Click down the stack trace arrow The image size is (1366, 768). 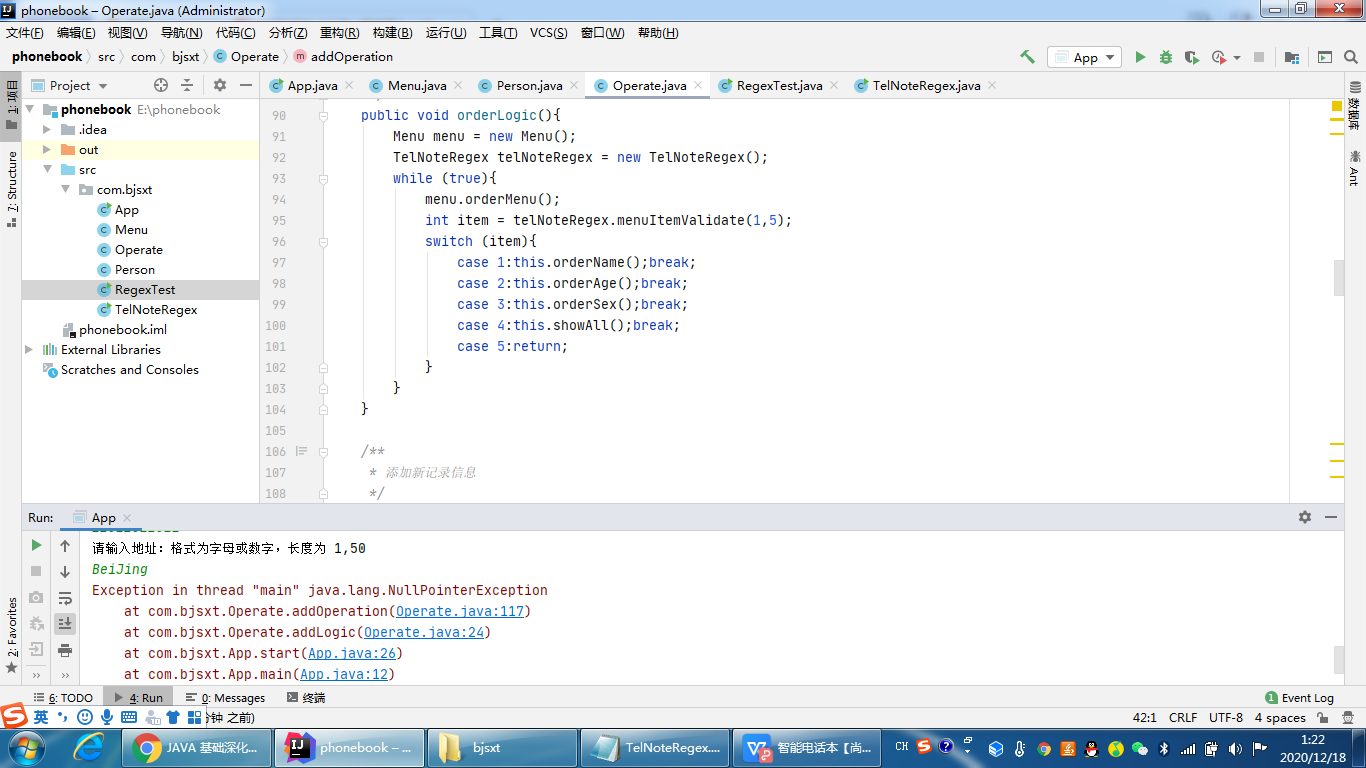65,572
